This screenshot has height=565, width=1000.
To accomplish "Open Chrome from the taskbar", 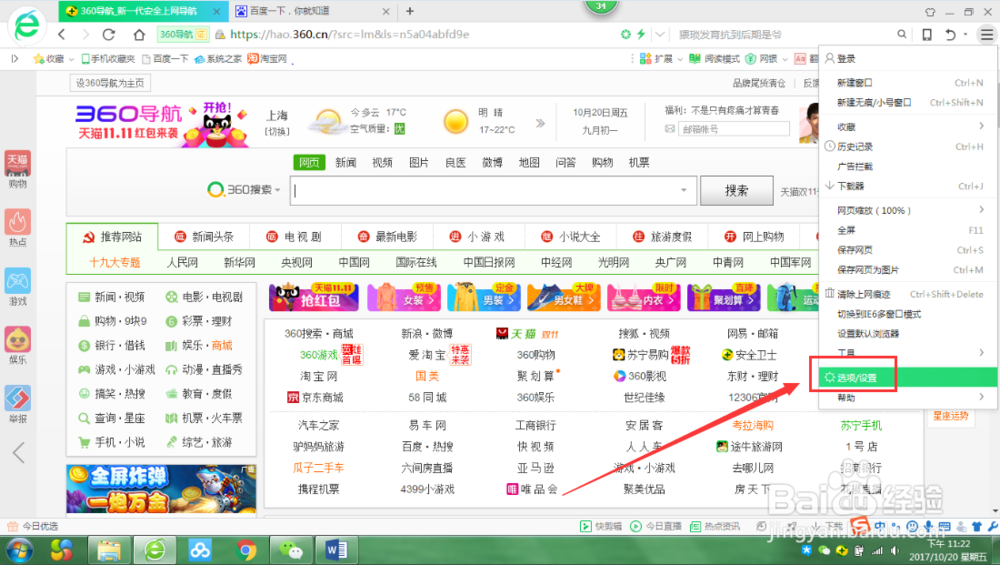I will [246, 550].
